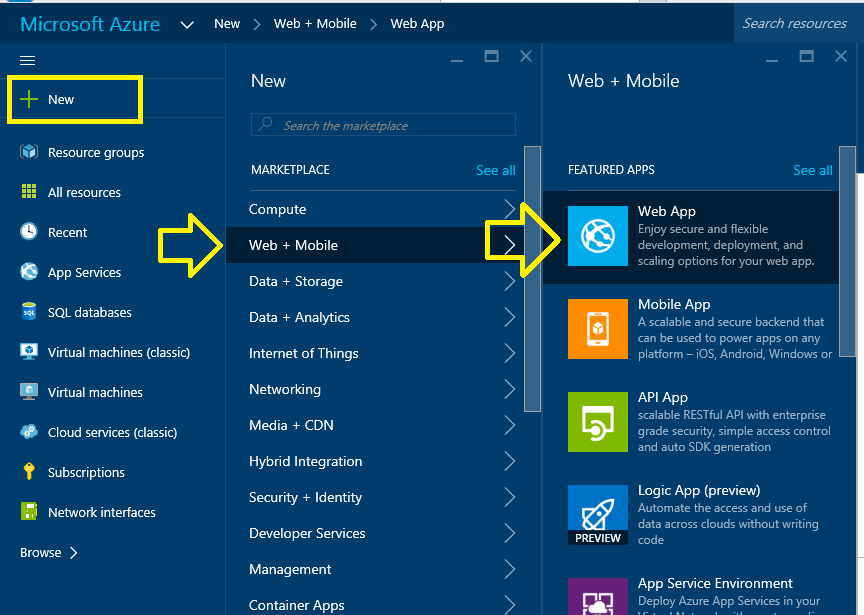The width and height of the screenshot is (864, 615).
Task: Click the SQL databases sidebar label
Action: tap(90, 312)
